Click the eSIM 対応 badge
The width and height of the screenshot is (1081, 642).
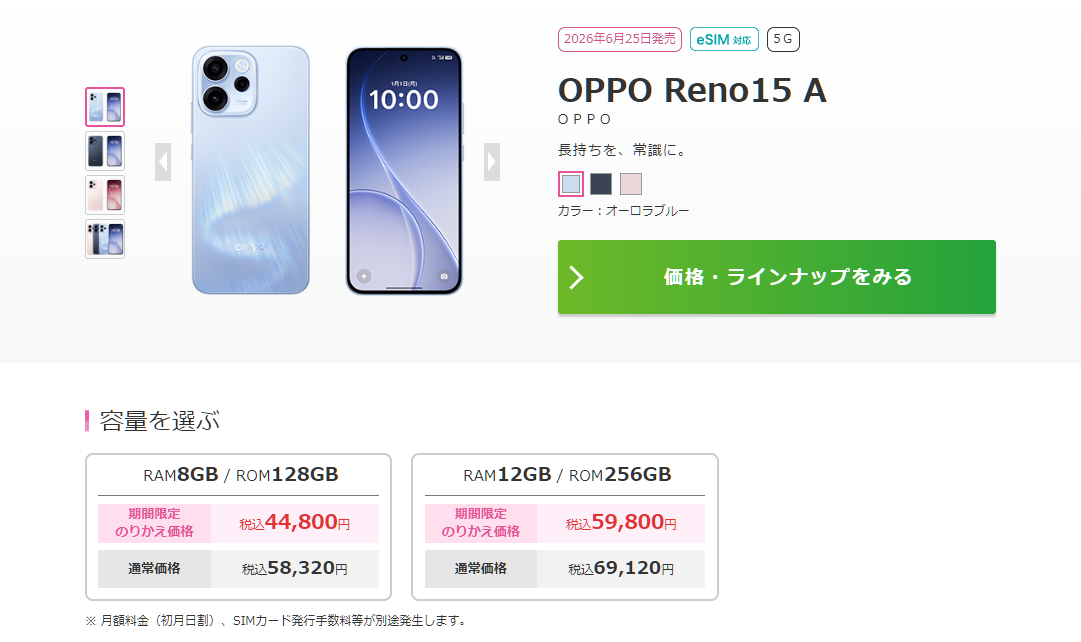click(724, 39)
